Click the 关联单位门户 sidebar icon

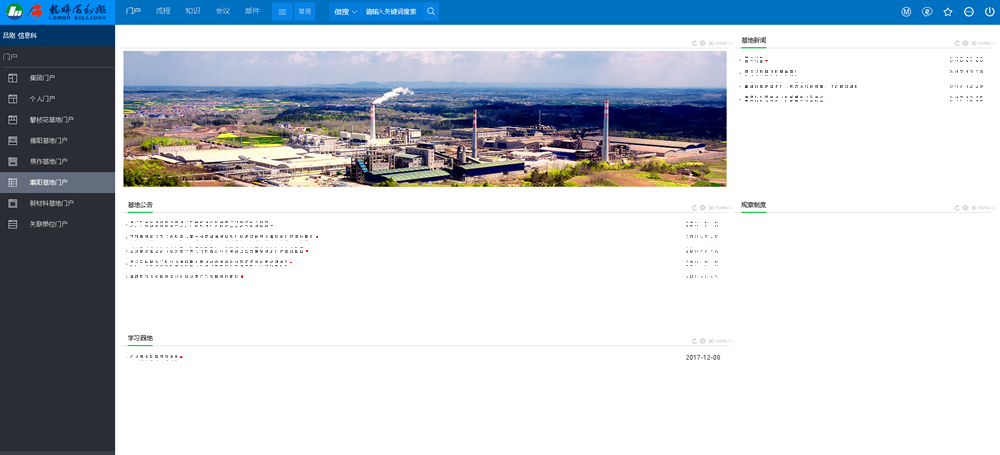click(x=12, y=225)
